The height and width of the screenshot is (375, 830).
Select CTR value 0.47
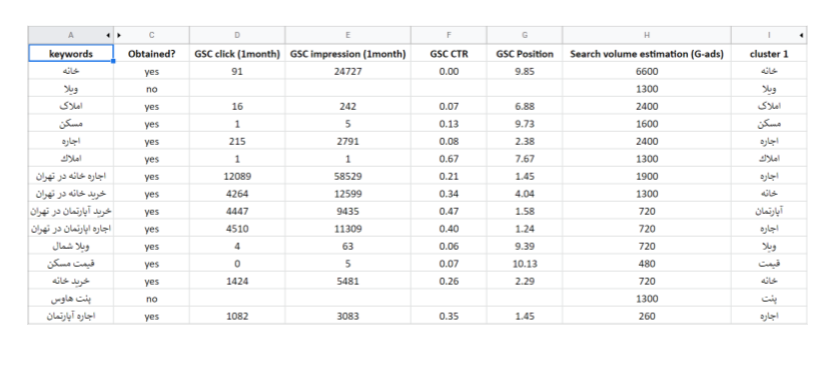click(449, 211)
